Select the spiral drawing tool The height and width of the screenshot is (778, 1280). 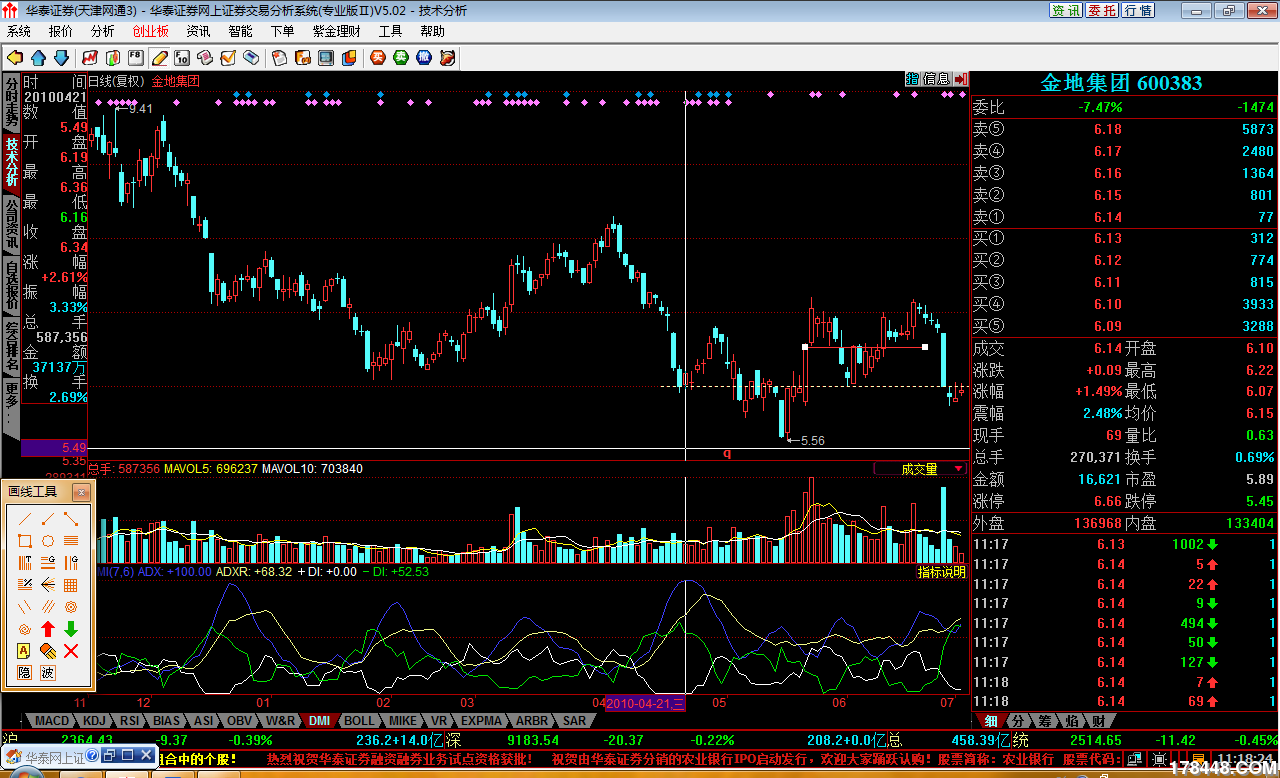[25, 629]
